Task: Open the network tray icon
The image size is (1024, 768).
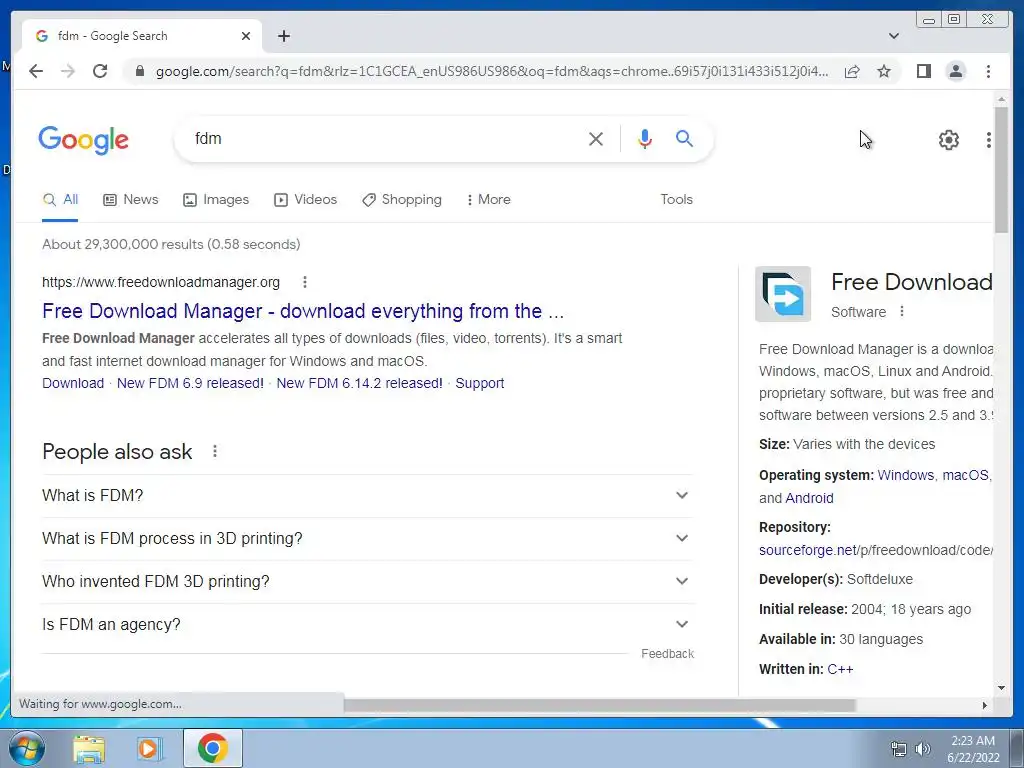Action: pos(899,749)
